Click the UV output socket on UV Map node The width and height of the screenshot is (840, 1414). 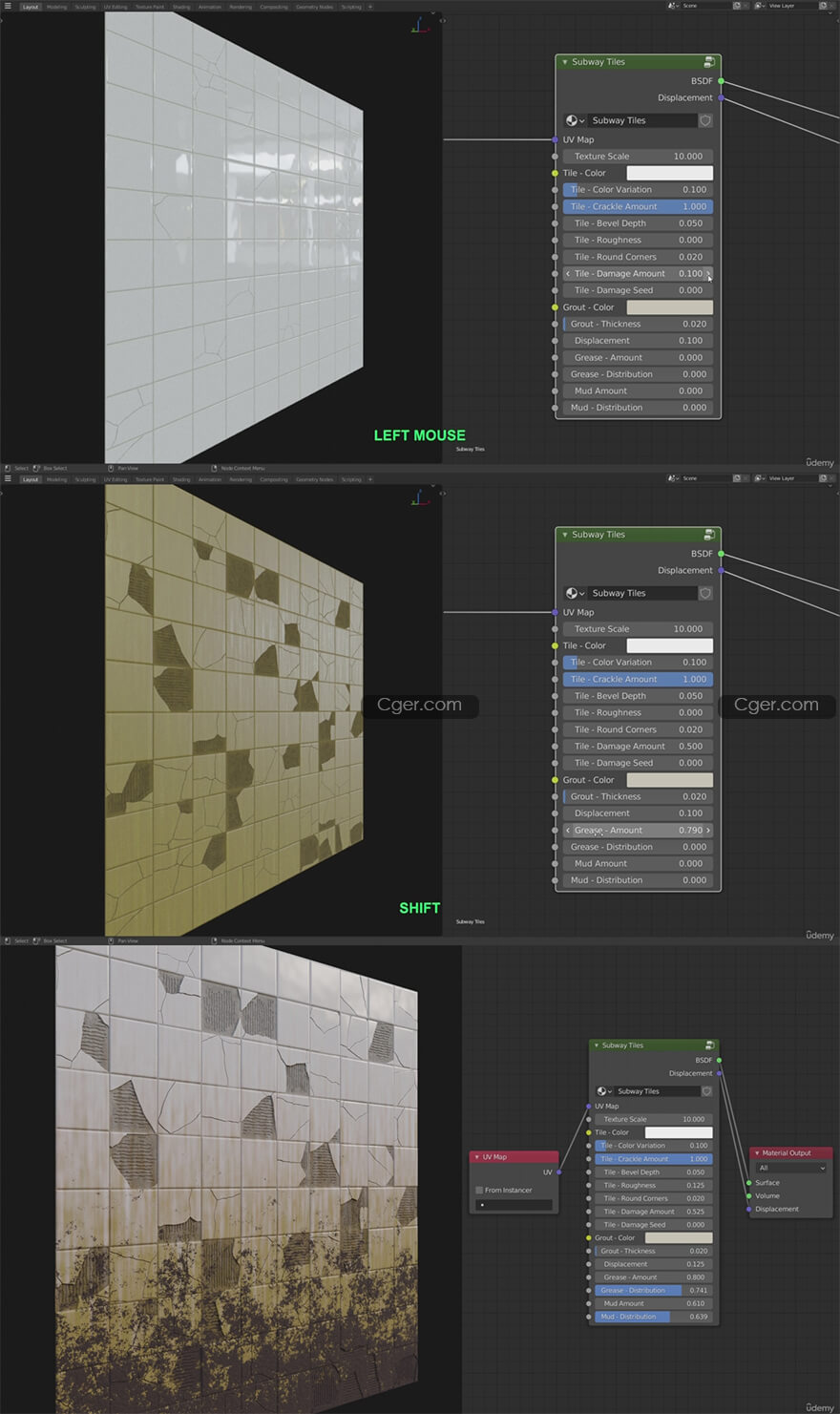coord(558,1172)
